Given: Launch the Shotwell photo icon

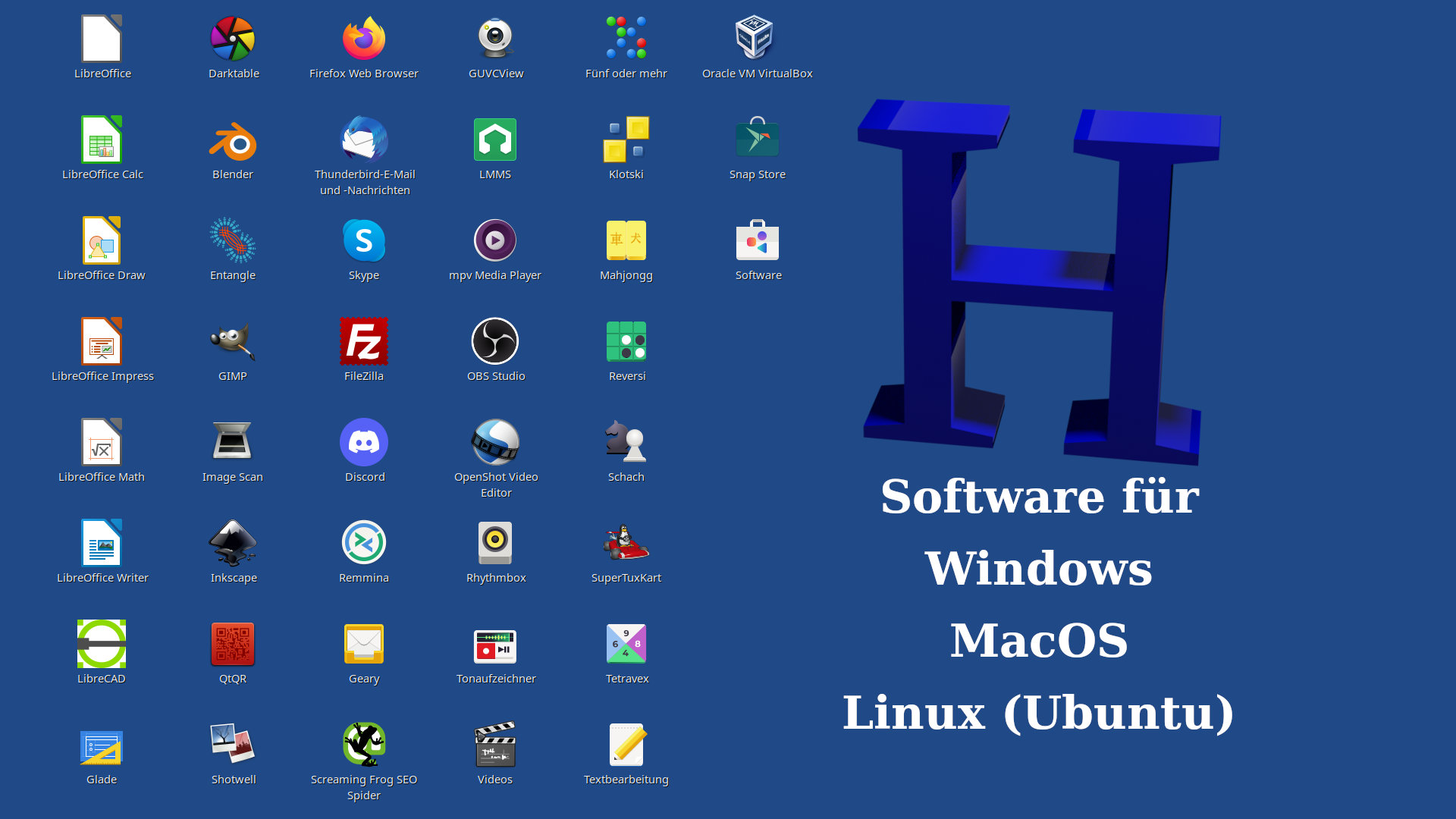Looking at the screenshot, I should [x=233, y=743].
